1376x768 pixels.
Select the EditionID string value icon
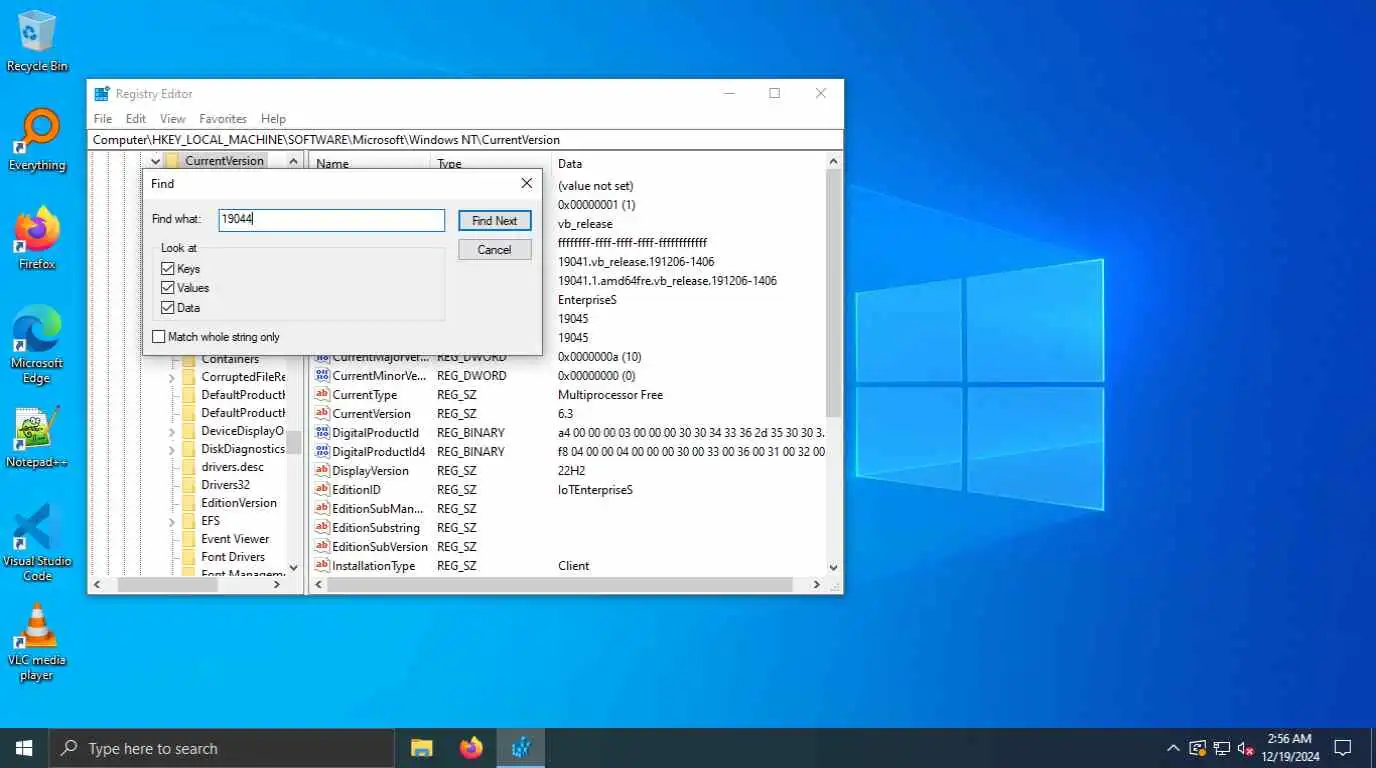click(x=322, y=490)
